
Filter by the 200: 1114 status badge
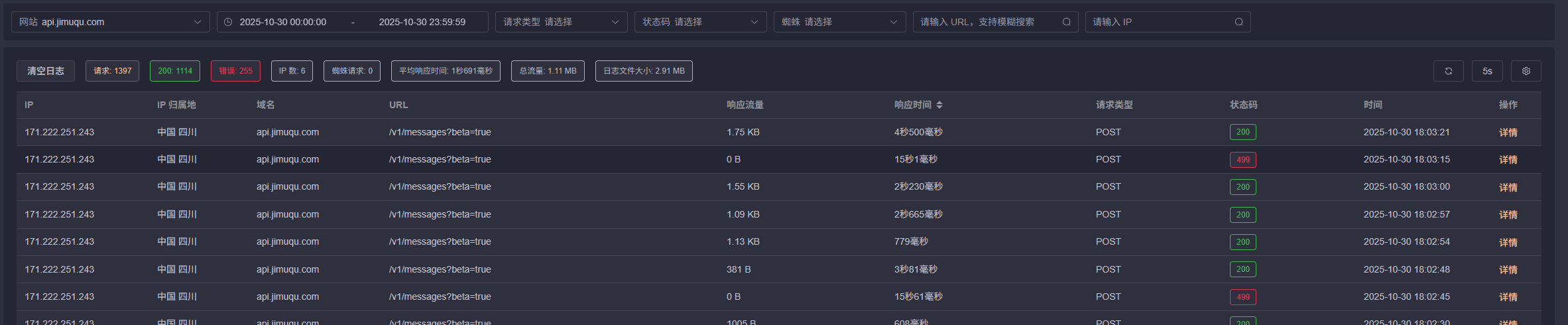[175, 71]
